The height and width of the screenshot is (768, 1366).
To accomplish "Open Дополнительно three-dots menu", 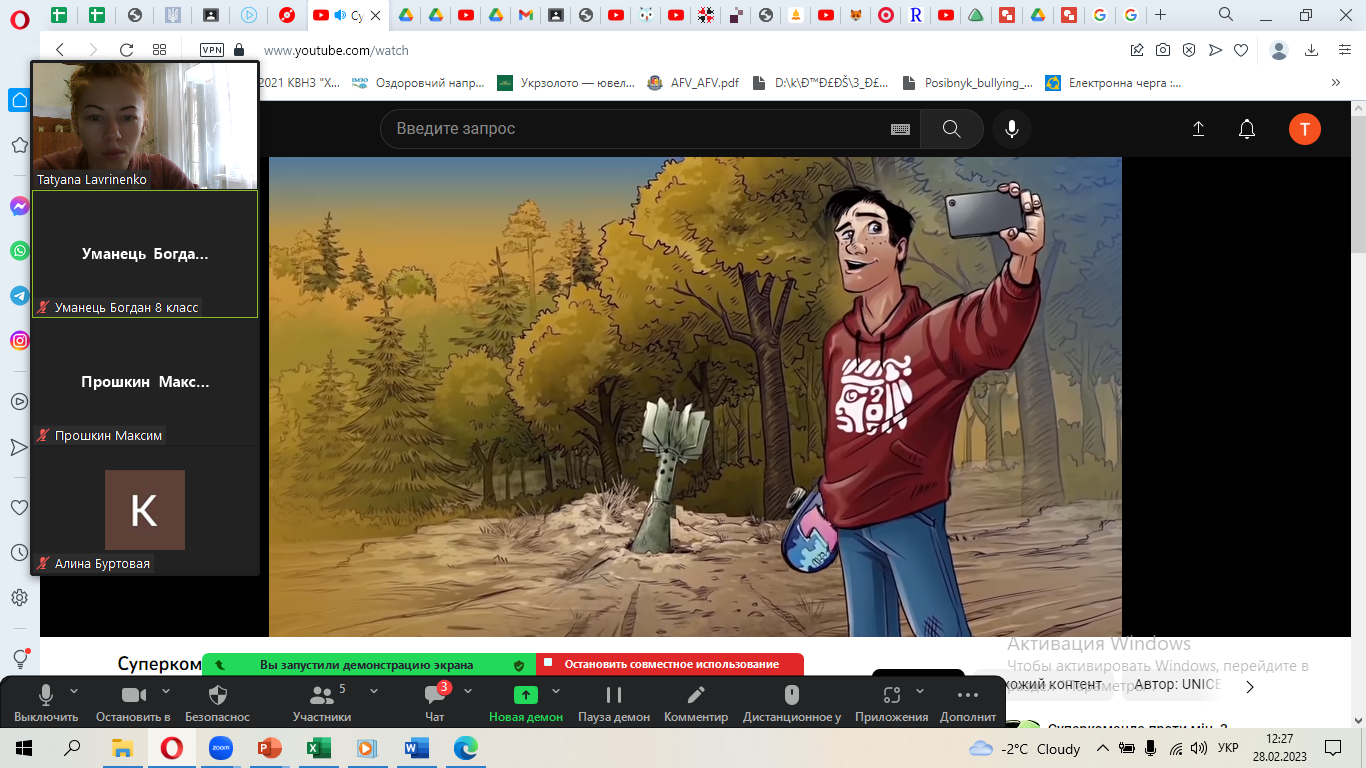I will coord(968,703).
